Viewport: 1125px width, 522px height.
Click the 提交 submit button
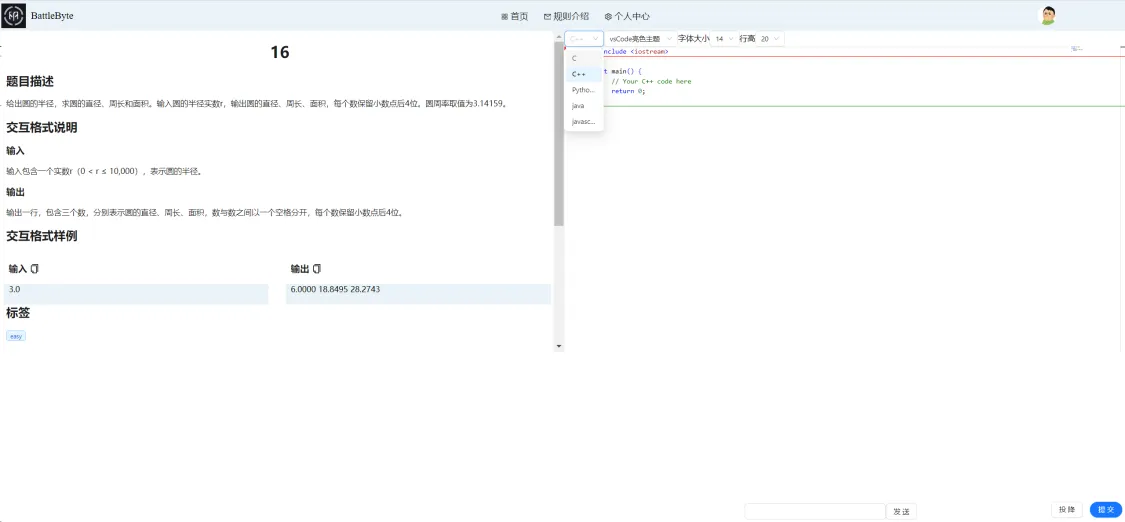[x=1106, y=510]
